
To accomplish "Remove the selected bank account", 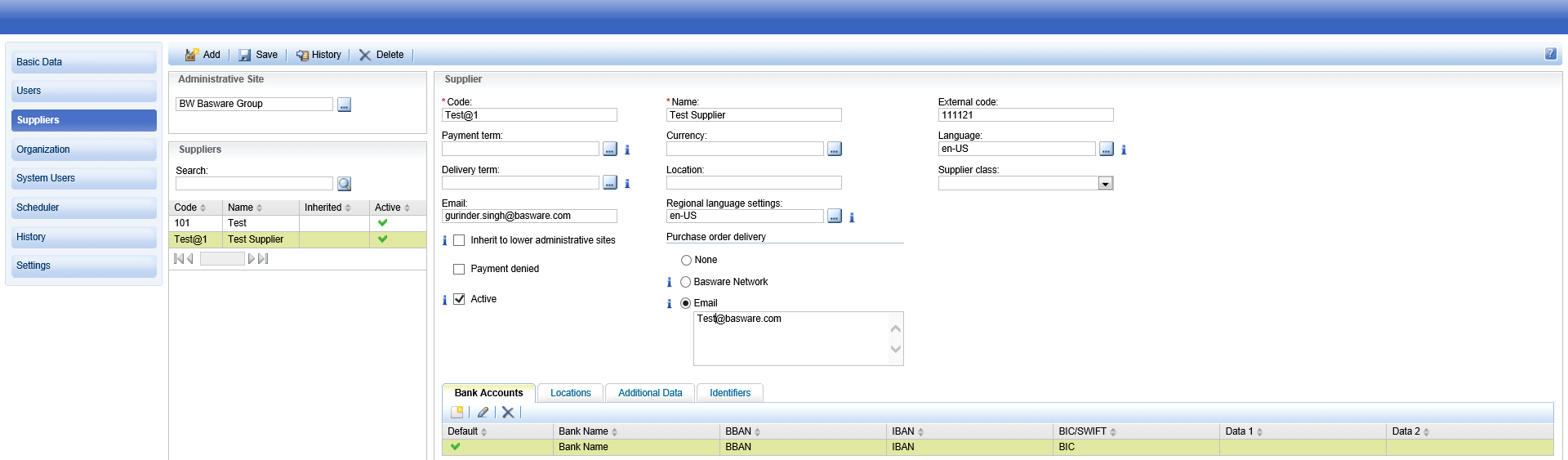I will click(x=508, y=413).
